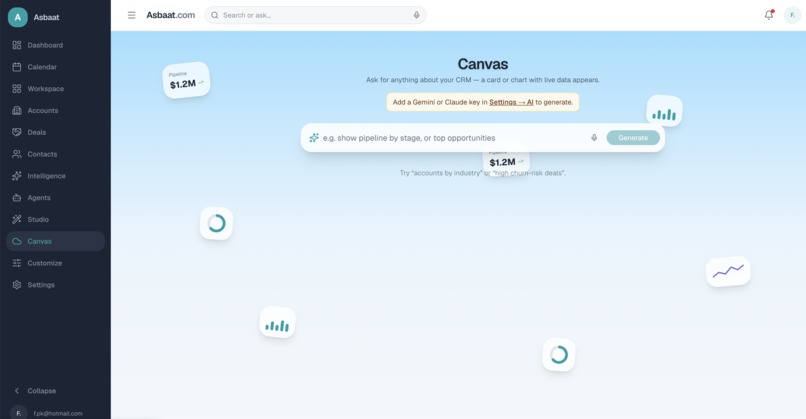Click the Asbaat logo avatar
Screen dimensions: 806x419
pyautogui.click(x=17, y=17)
